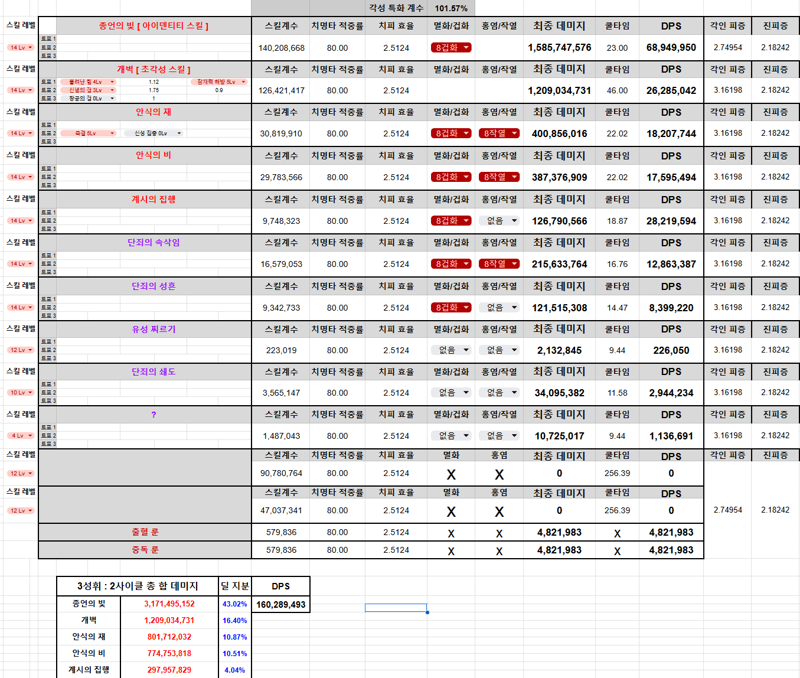Open the 8겁화 dropdown for 계시의 집행

pos(451,221)
